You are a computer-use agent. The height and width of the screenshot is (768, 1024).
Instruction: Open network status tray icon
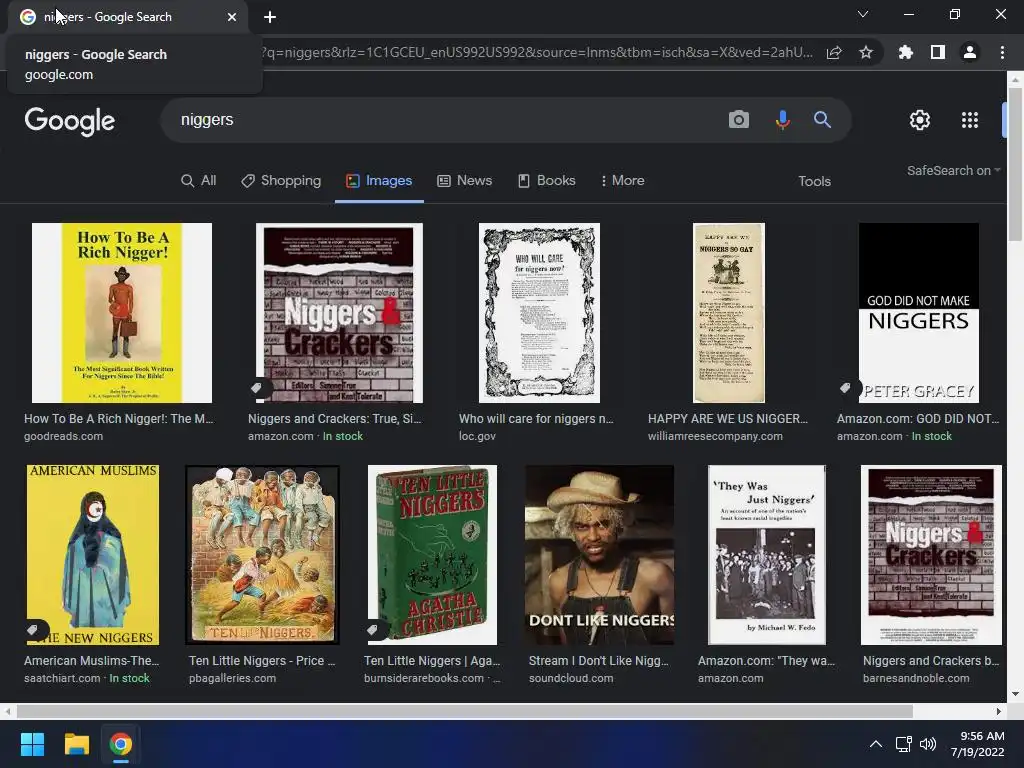click(x=904, y=744)
